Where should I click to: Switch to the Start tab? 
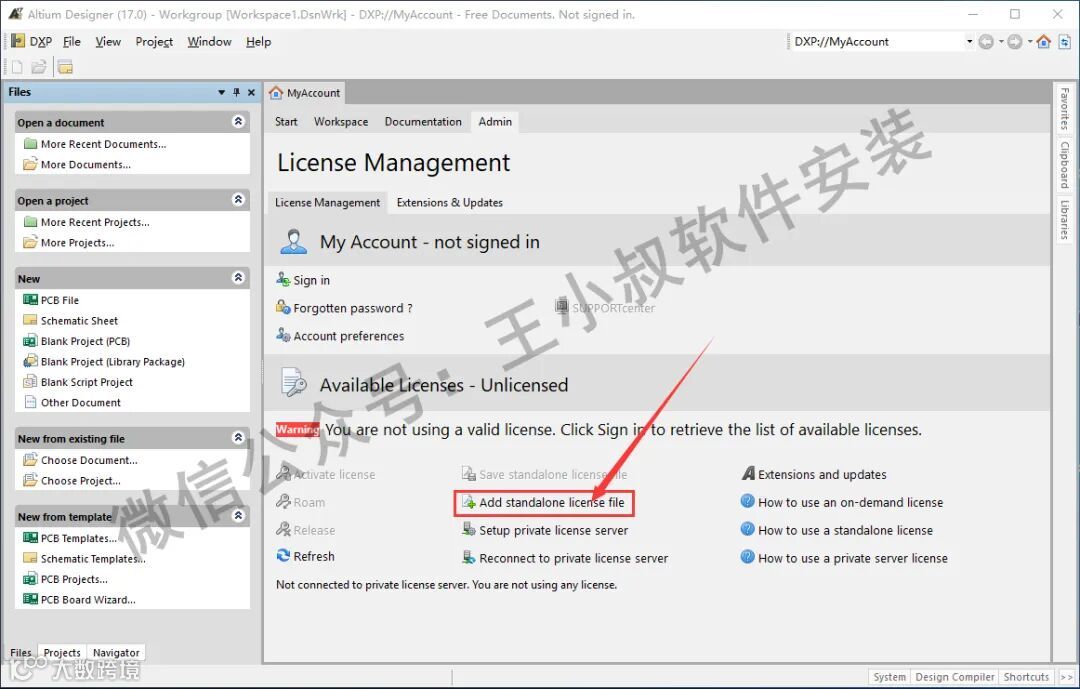(286, 122)
